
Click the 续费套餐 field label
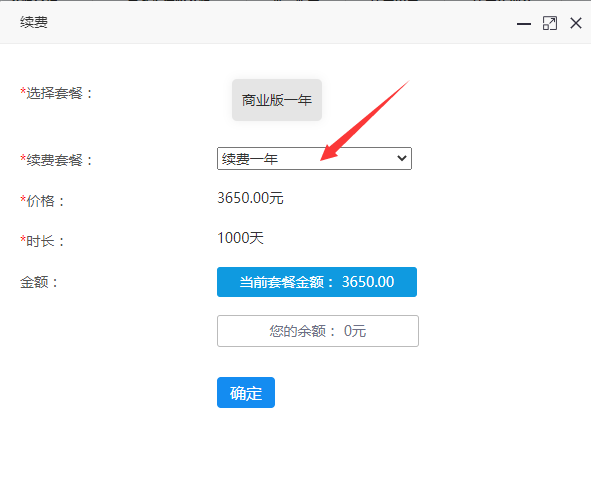coord(57,160)
